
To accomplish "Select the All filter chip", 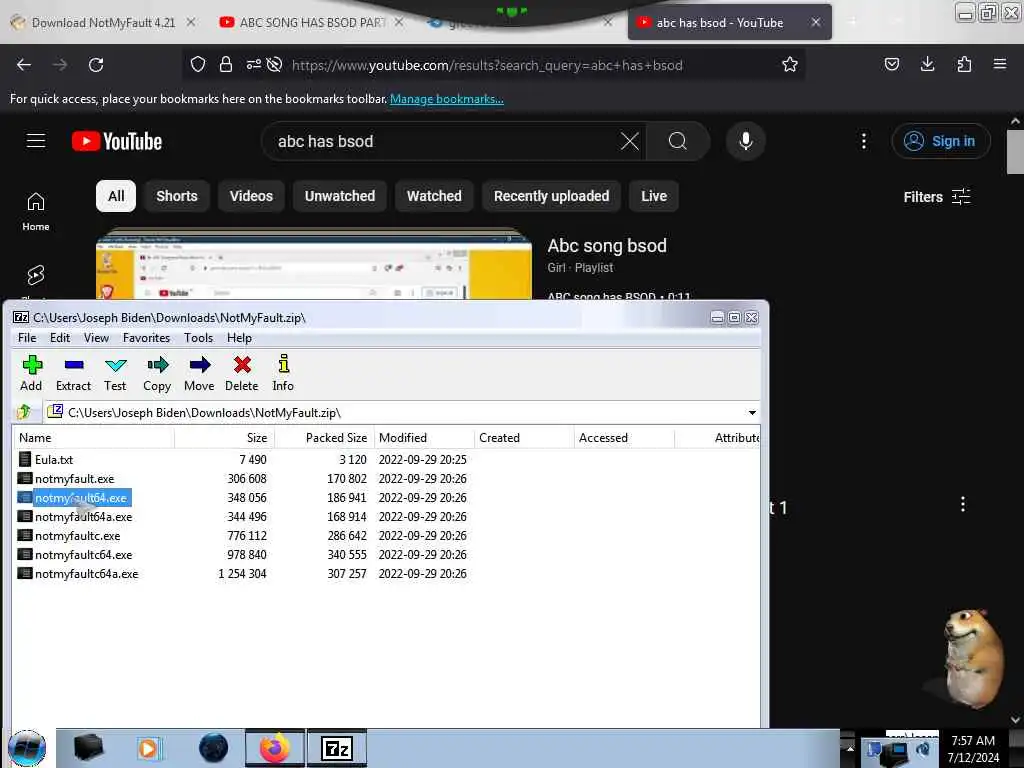I will click(116, 196).
